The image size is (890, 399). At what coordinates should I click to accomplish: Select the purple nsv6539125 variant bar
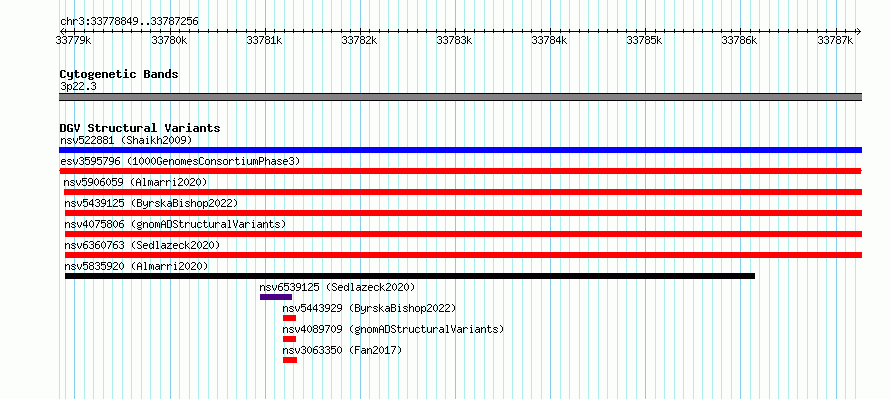(x=276, y=297)
